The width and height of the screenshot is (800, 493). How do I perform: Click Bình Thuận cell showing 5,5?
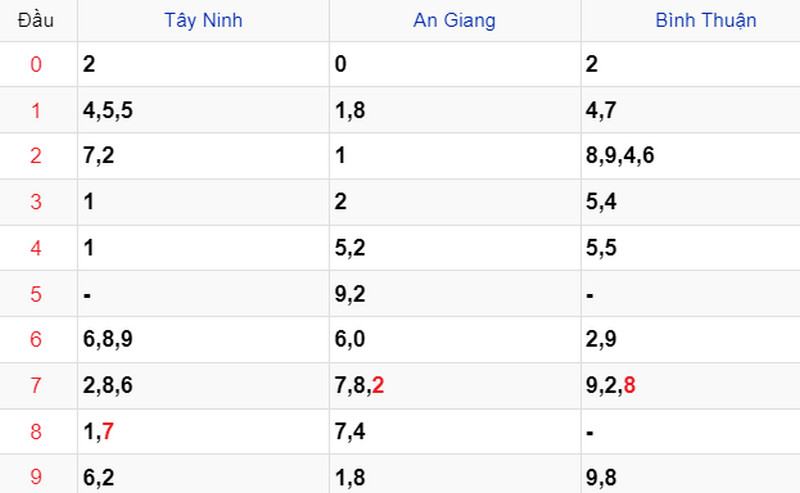click(601, 249)
